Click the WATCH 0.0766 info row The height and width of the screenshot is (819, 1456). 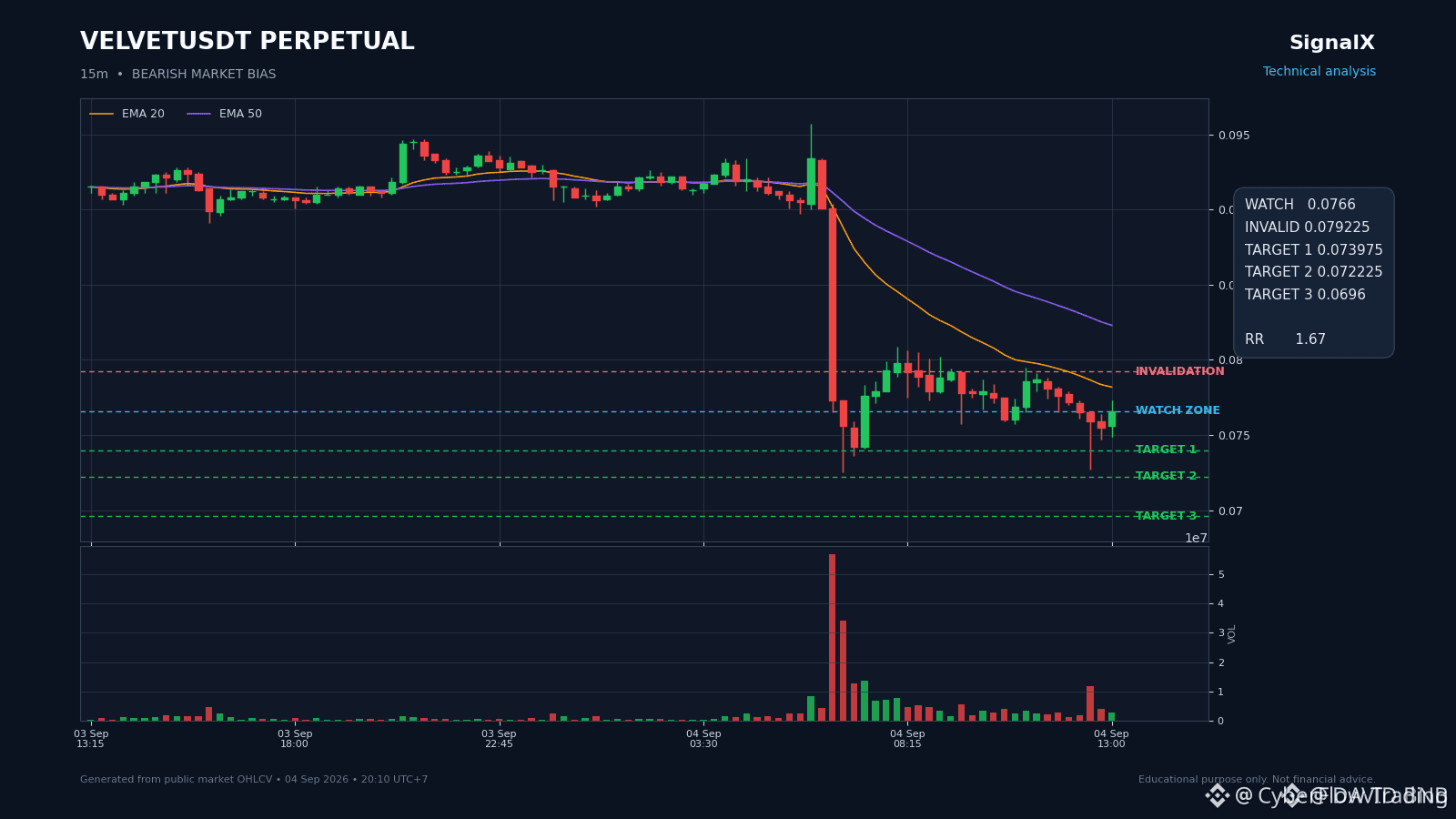1300,205
